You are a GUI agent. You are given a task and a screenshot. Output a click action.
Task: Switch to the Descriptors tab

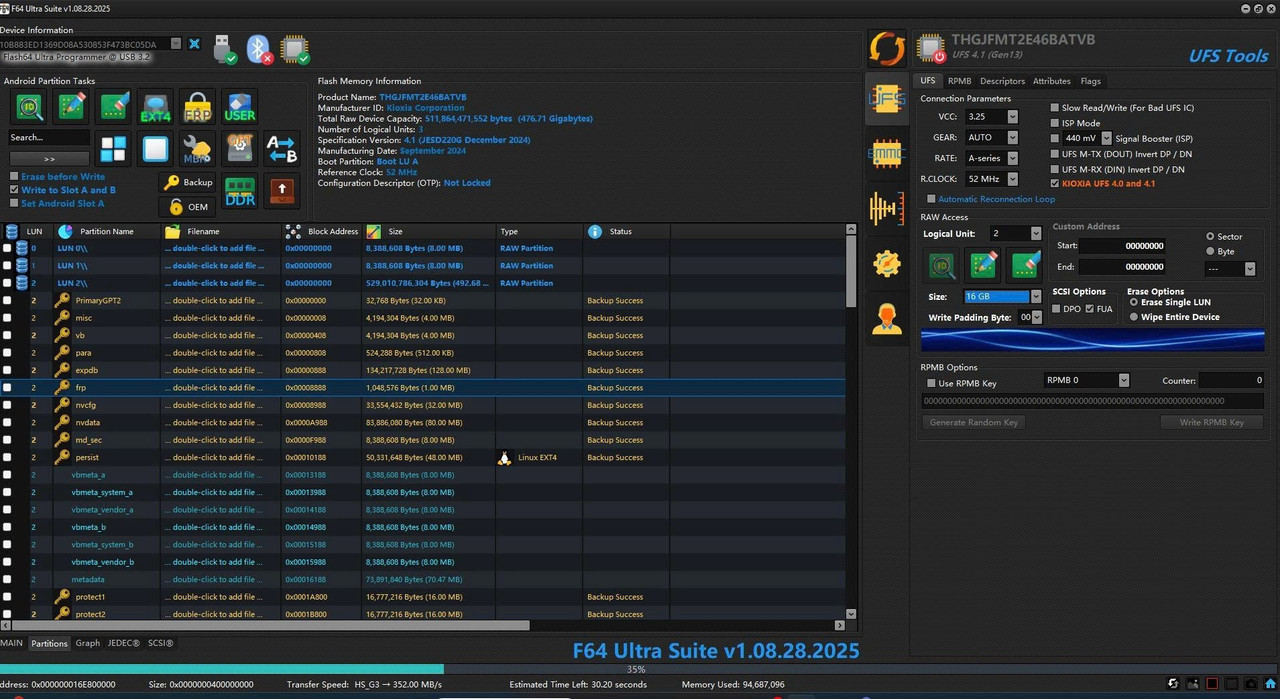point(1002,81)
